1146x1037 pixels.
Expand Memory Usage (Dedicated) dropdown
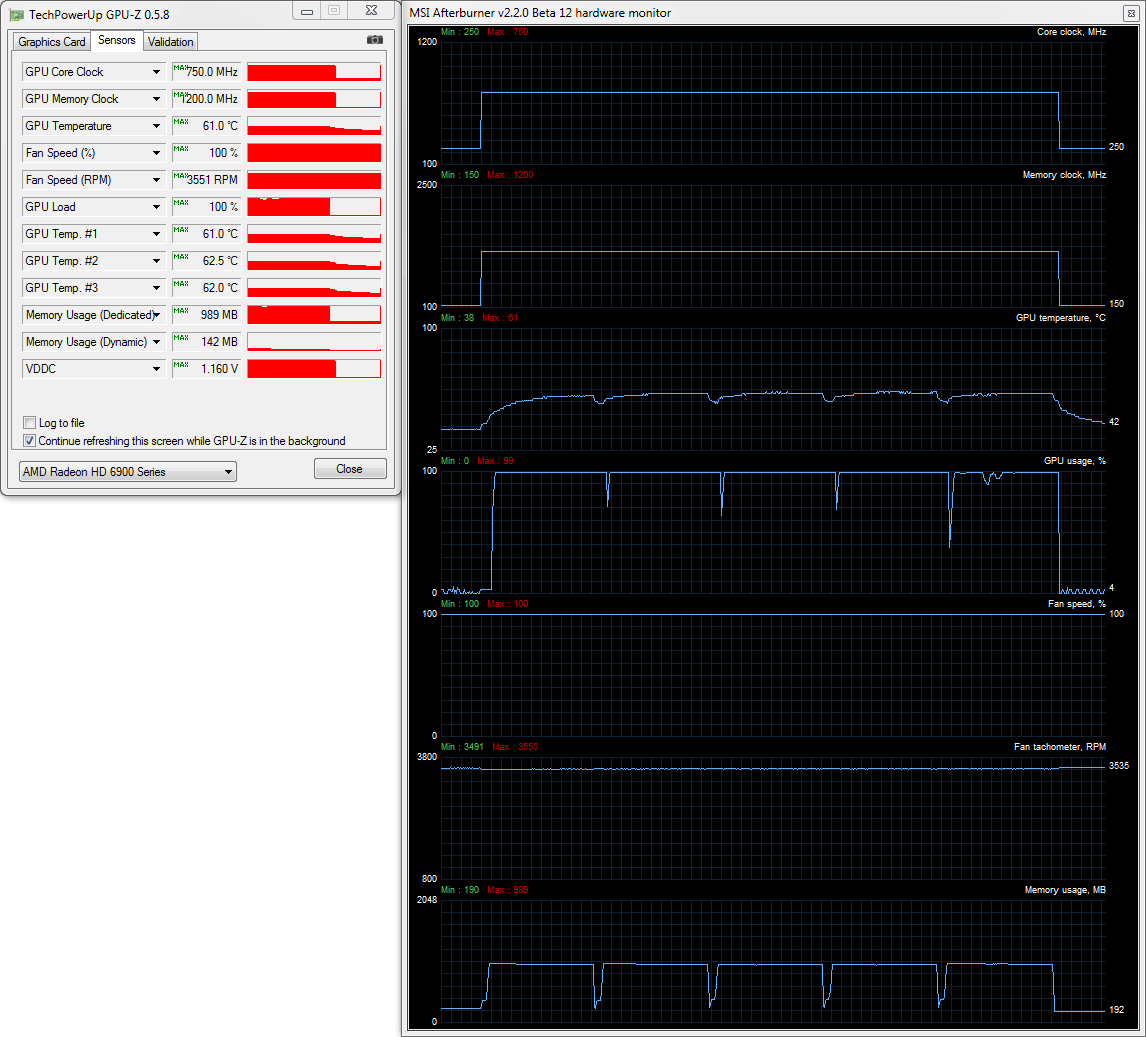pos(156,315)
